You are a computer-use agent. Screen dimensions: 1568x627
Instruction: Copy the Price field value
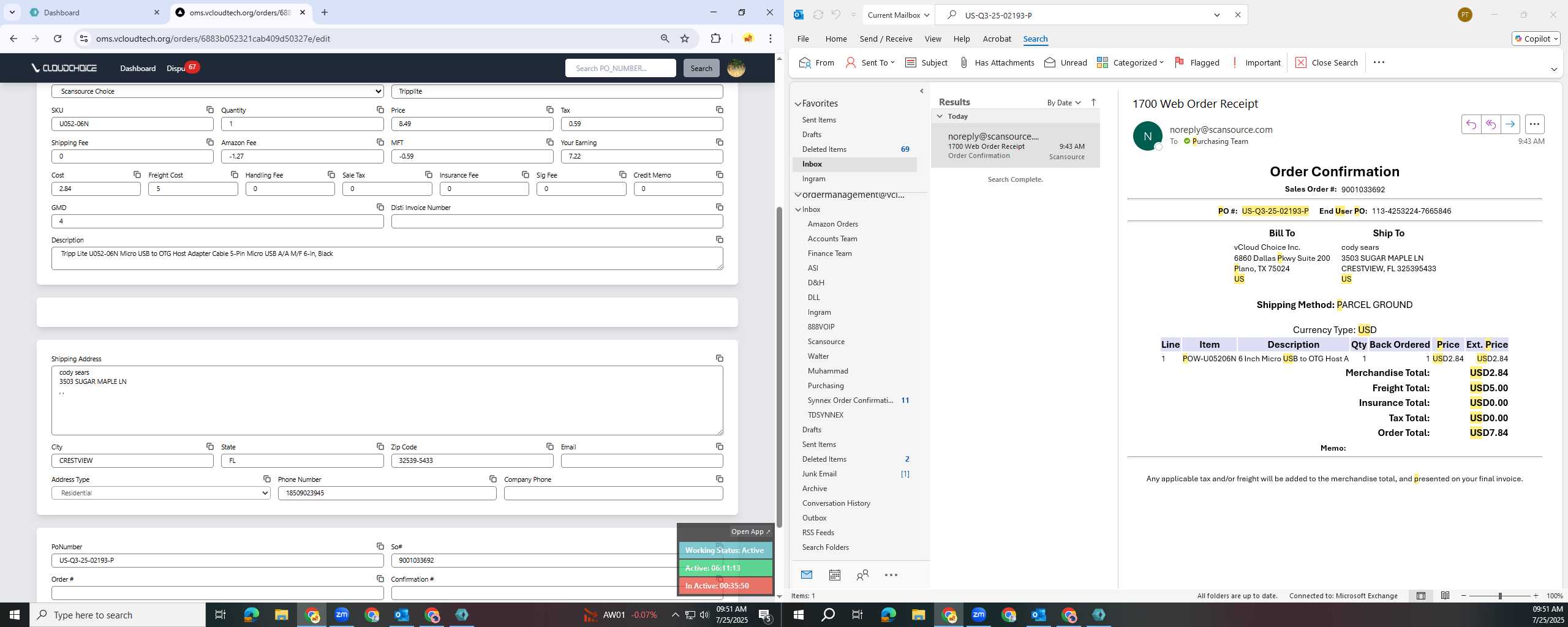click(x=549, y=110)
